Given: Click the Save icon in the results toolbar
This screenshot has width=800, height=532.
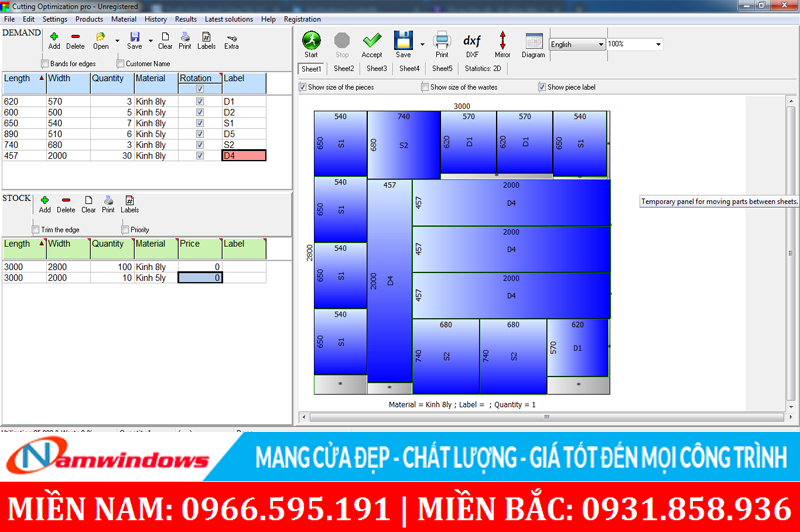Looking at the screenshot, I should tap(403, 40).
